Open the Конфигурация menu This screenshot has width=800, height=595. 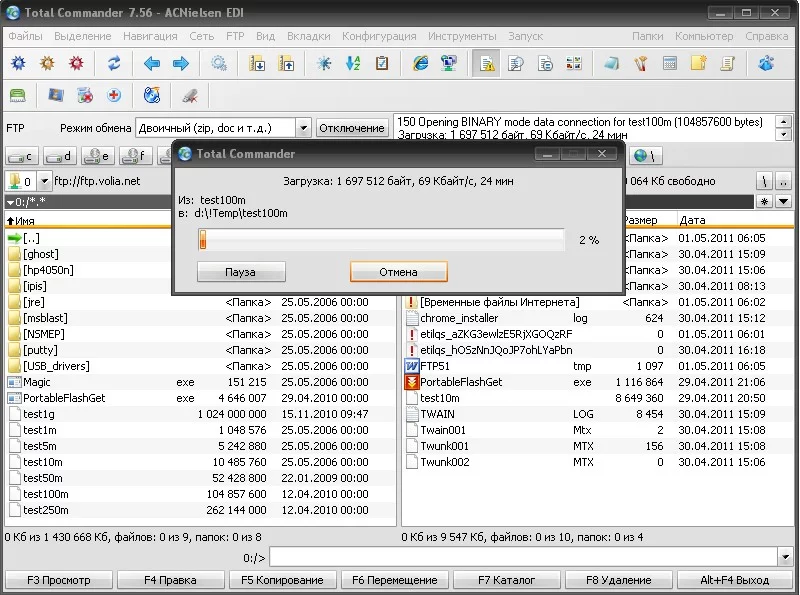(379, 36)
